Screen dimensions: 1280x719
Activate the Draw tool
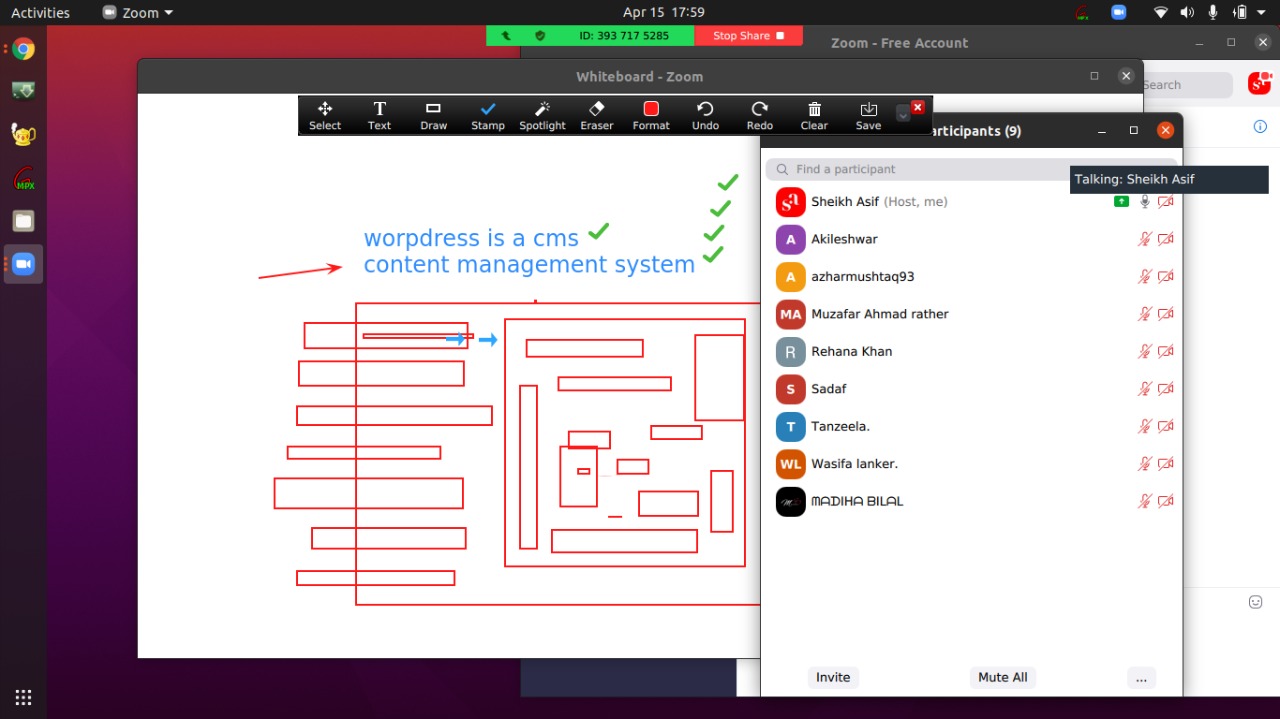(x=434, y=115)
